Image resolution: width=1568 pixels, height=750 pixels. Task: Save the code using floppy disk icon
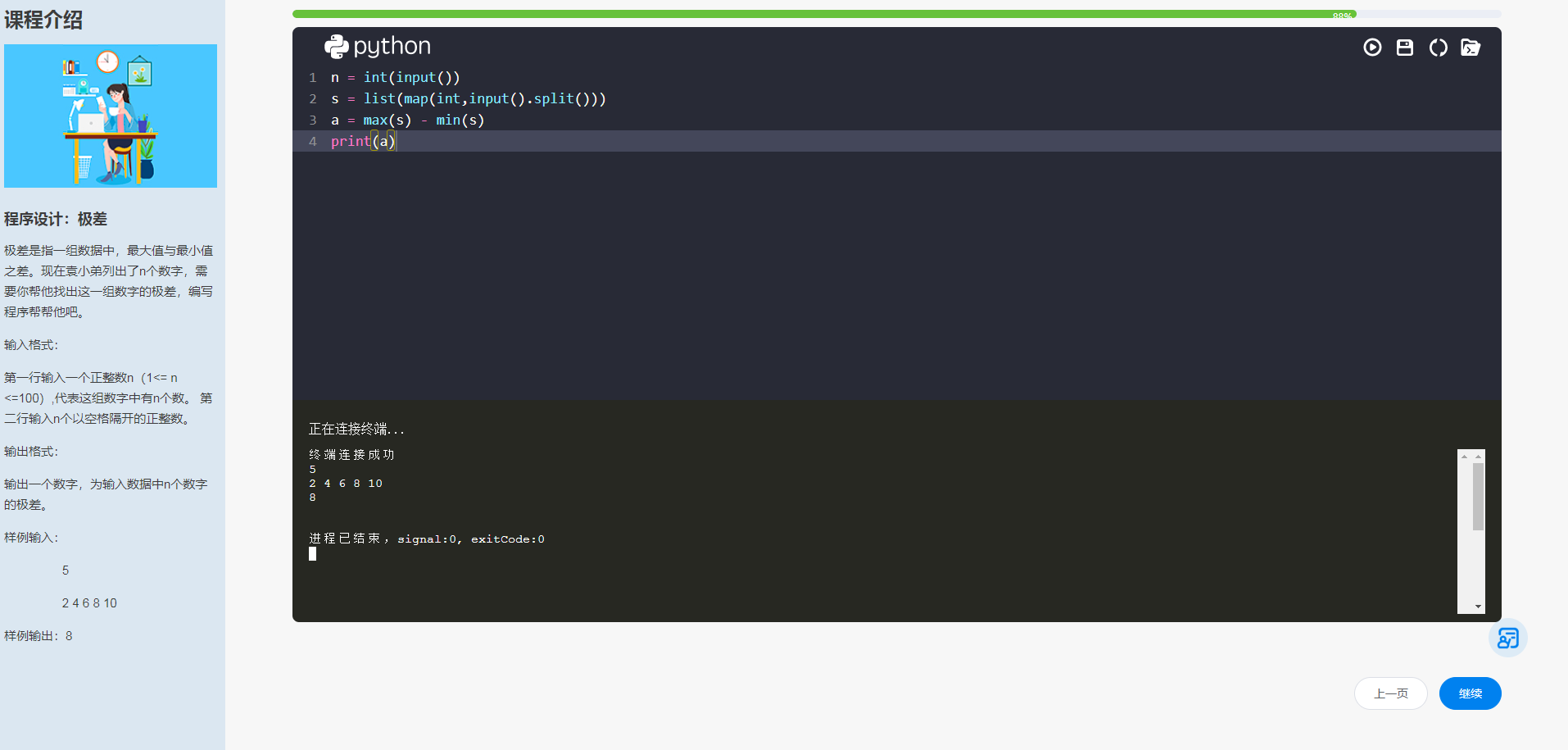[1405, 48]
